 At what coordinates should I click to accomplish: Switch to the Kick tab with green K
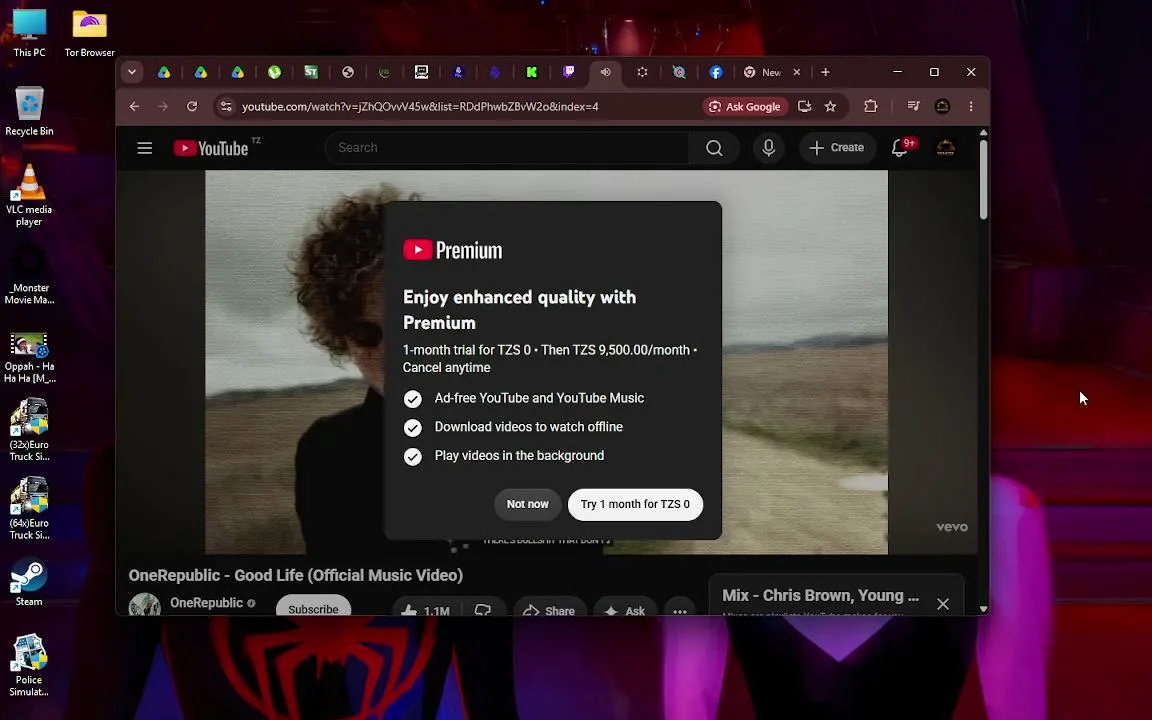click(532, 72)
